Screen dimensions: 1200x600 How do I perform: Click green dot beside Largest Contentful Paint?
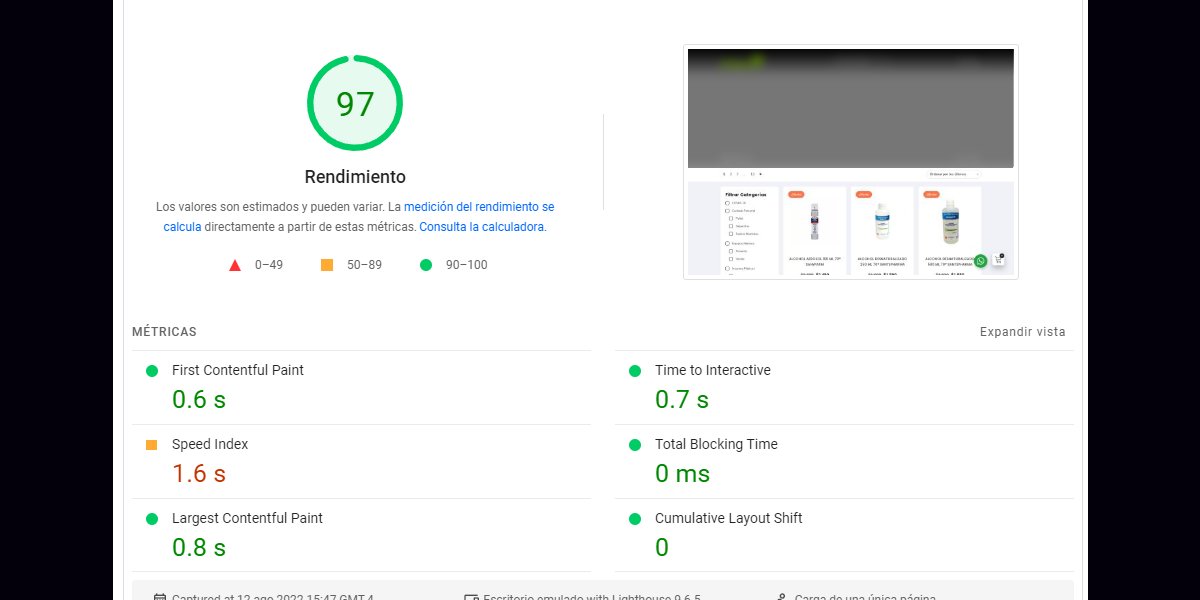pos(151,518)
